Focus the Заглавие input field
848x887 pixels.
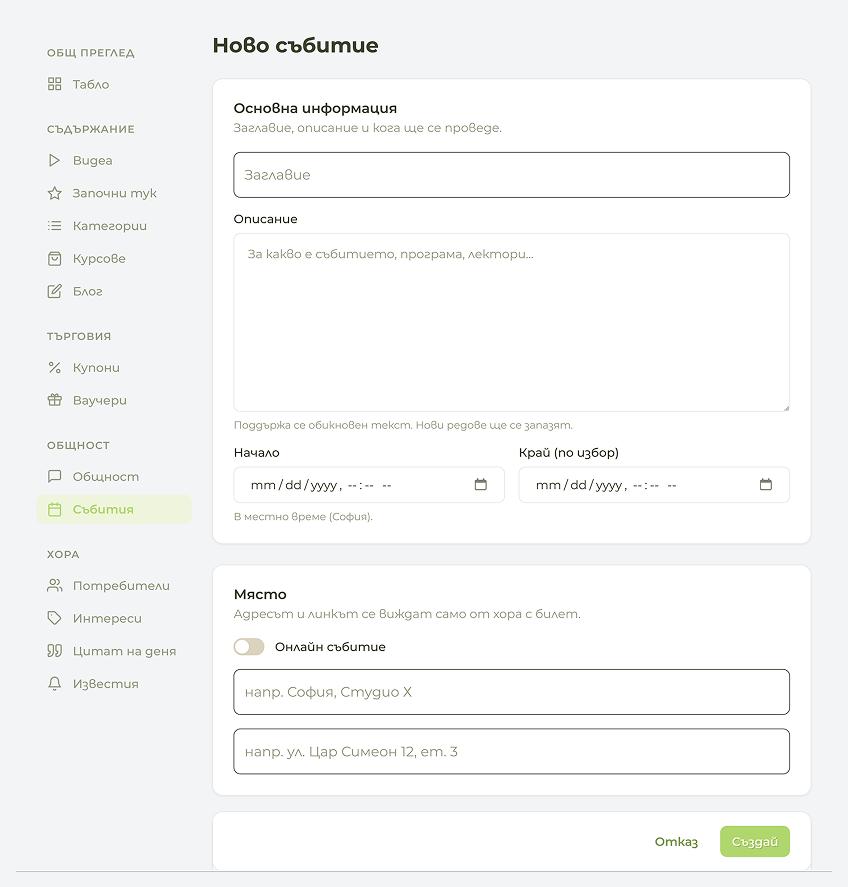pyautogui.click(x=511, y=175)
